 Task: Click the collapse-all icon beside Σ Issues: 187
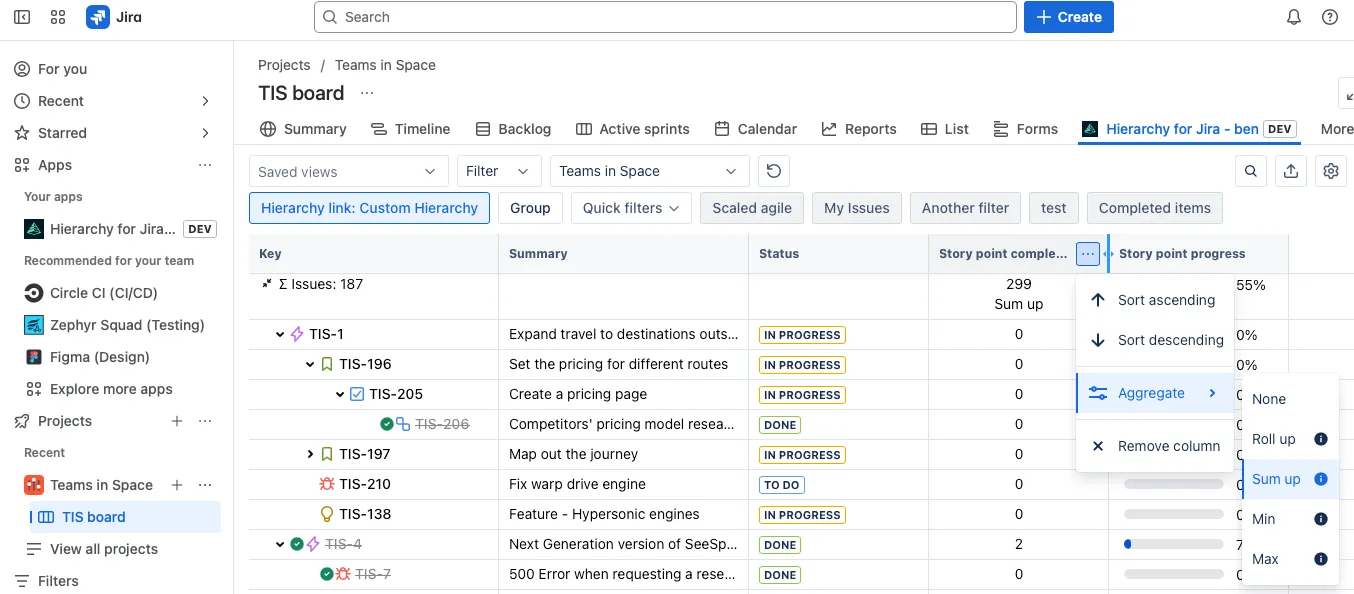tap(267, 284)
